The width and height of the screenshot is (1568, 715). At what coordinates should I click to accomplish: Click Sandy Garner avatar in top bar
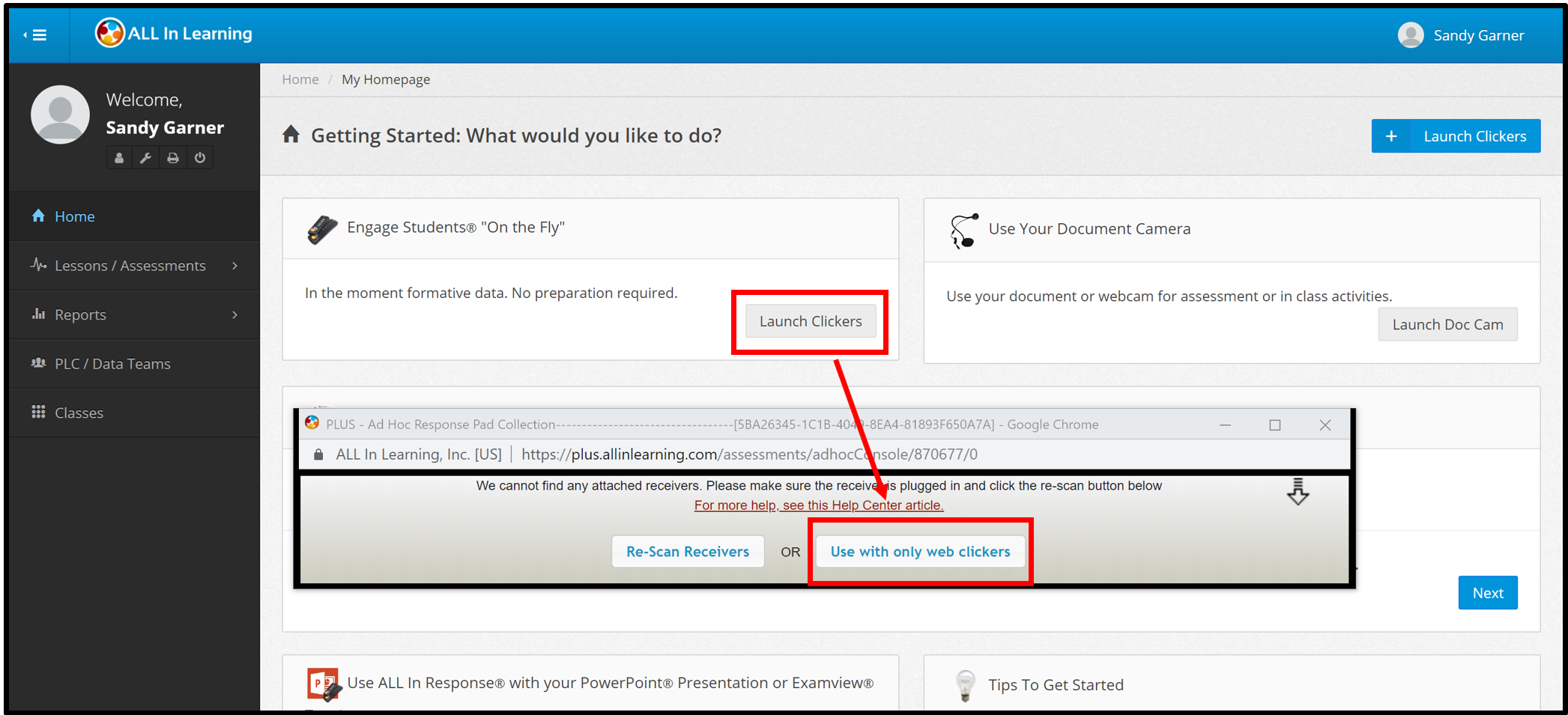[1410, 35]
